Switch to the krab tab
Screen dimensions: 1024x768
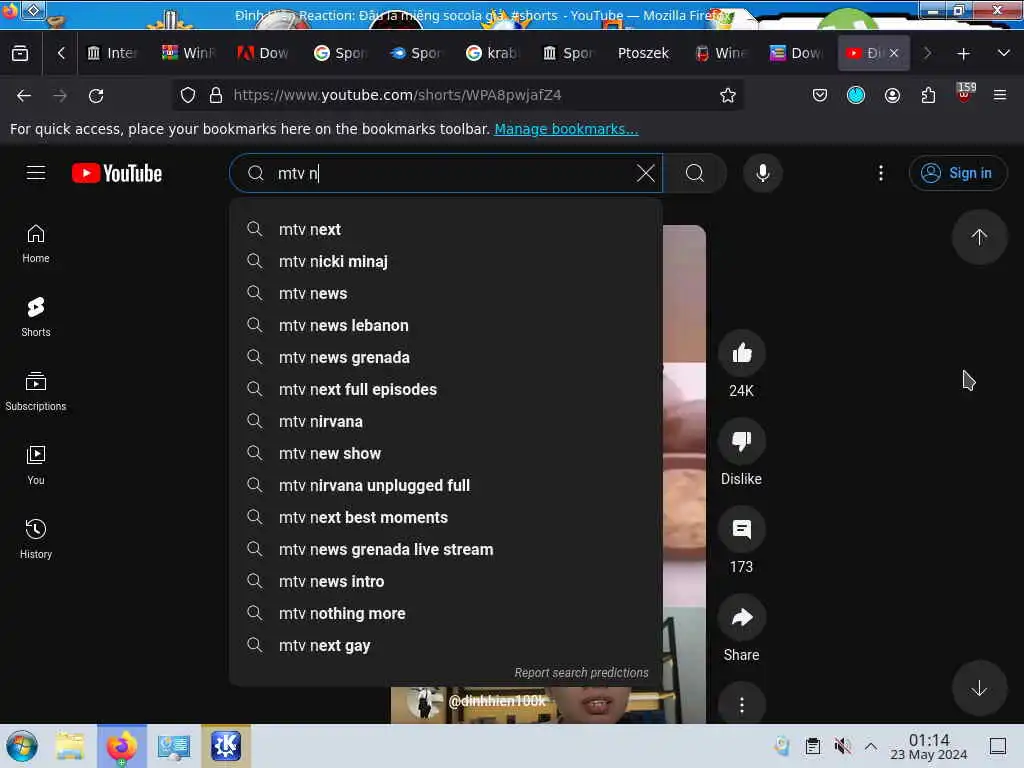pos(492,53)
